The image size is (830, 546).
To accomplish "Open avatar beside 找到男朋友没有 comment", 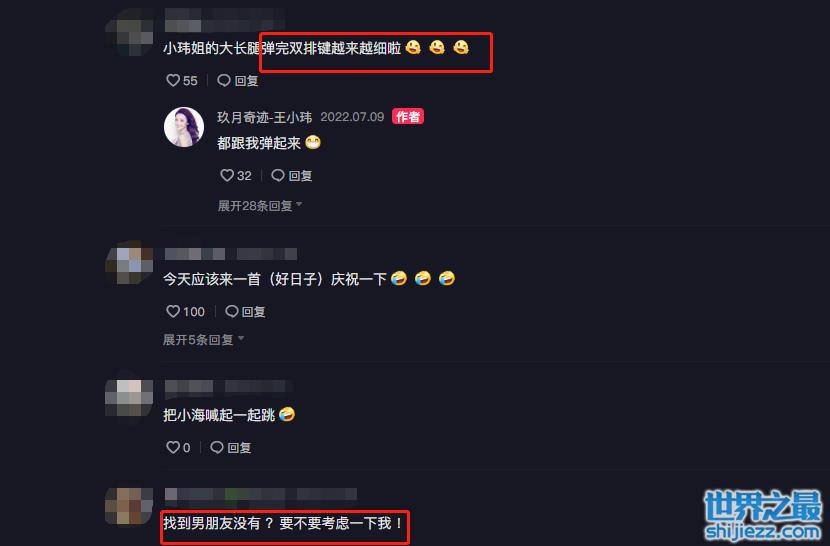I will pyautogui.click(x=130, y=507).
